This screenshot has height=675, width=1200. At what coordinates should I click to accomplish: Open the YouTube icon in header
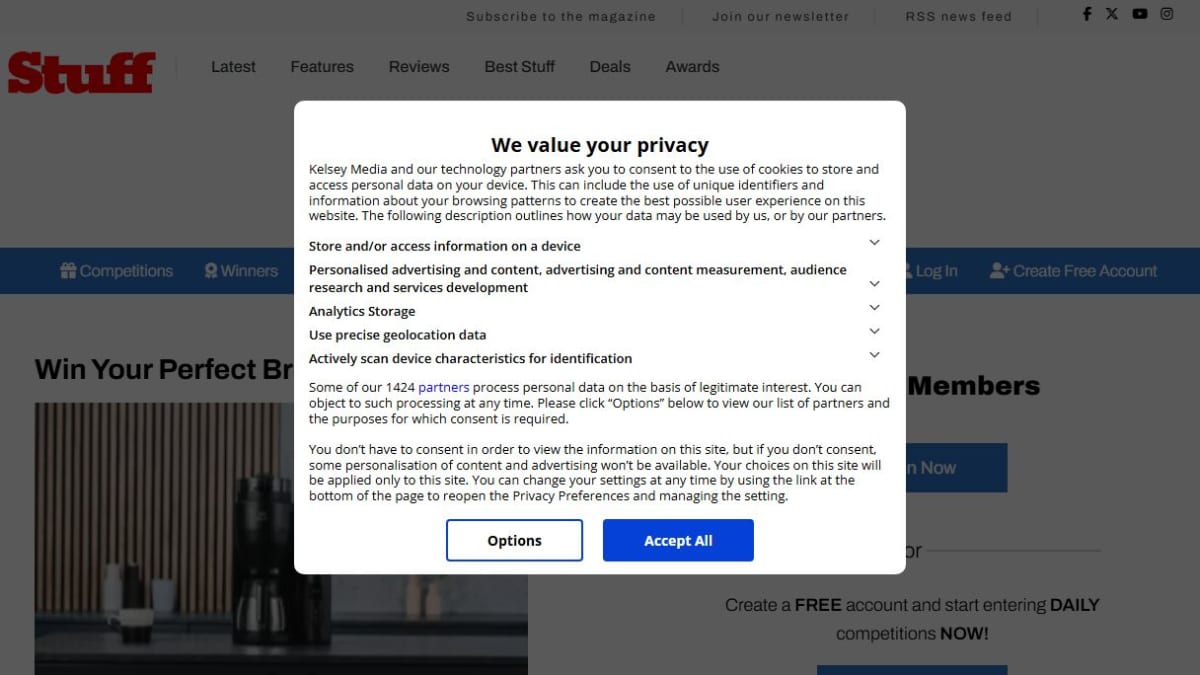pos(1140,14)
